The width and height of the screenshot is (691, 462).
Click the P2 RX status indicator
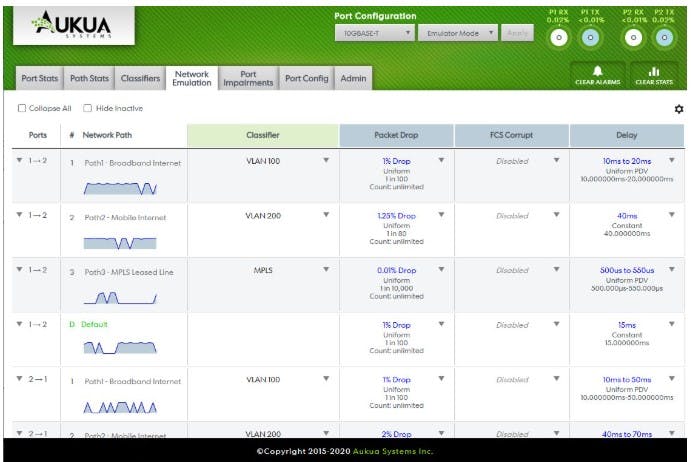tap(633, 37)
